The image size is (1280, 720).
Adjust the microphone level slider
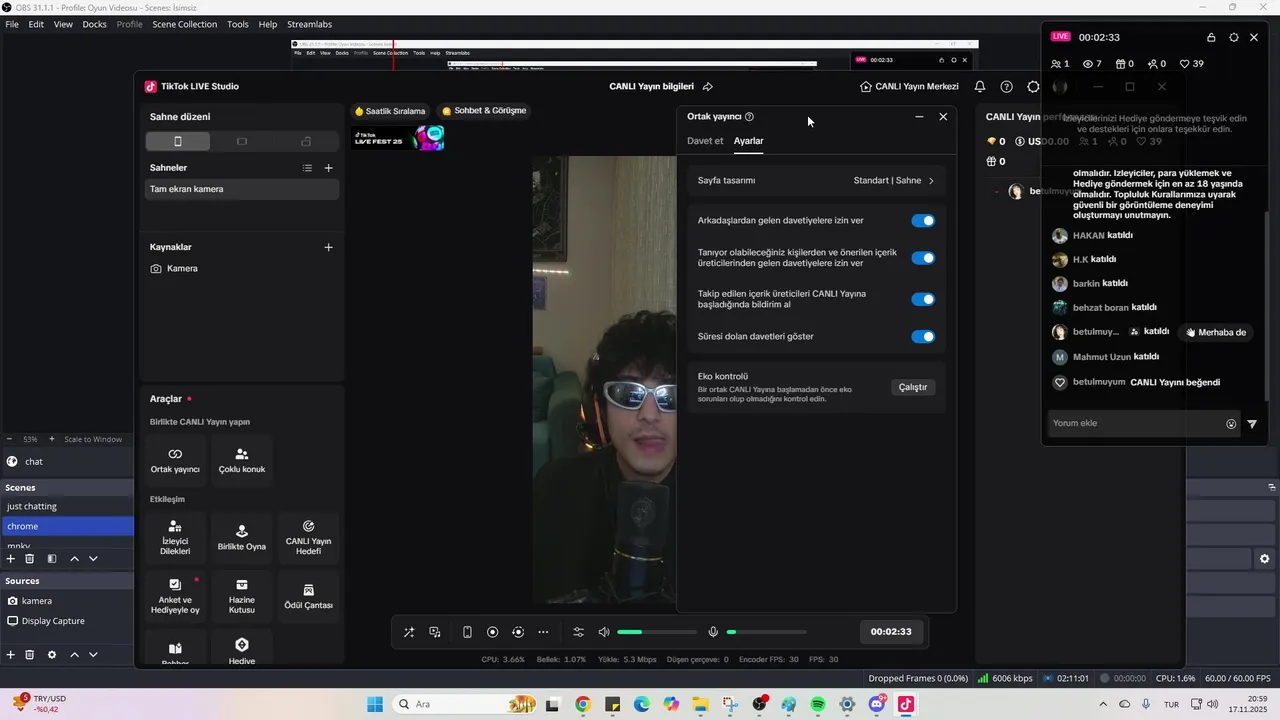[766, 632]
